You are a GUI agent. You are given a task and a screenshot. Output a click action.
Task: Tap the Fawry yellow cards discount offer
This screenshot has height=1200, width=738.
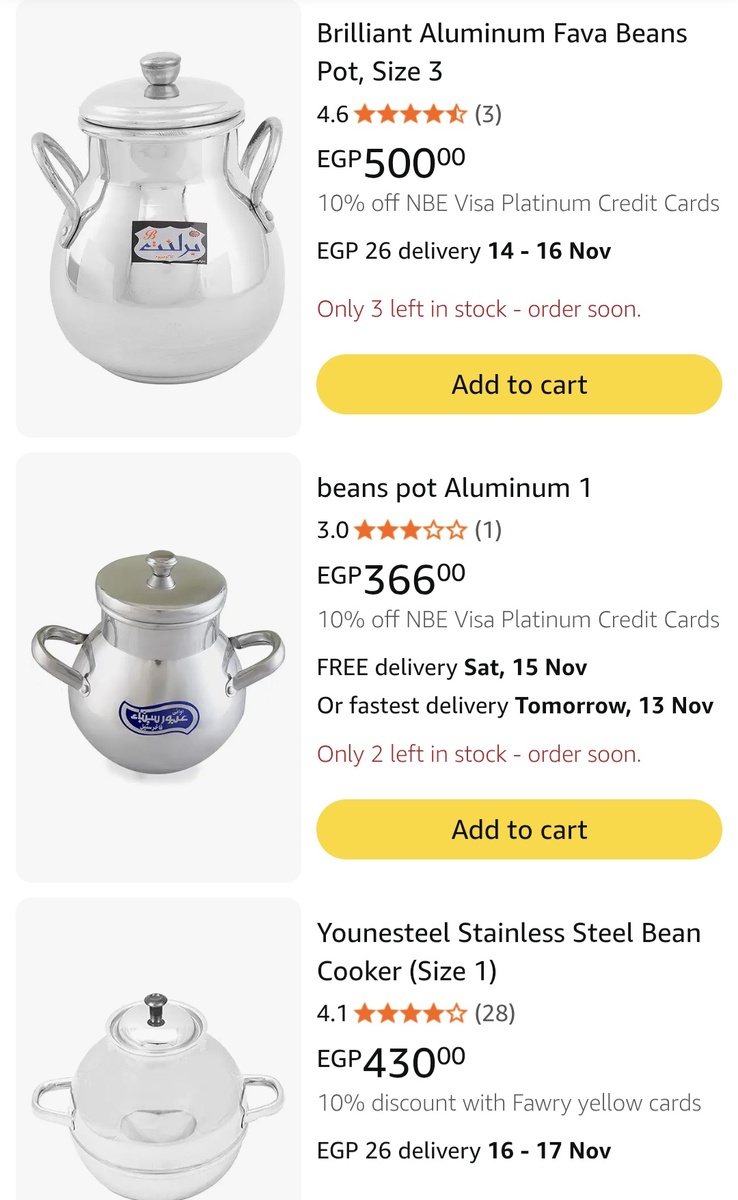pos(509,1103)
